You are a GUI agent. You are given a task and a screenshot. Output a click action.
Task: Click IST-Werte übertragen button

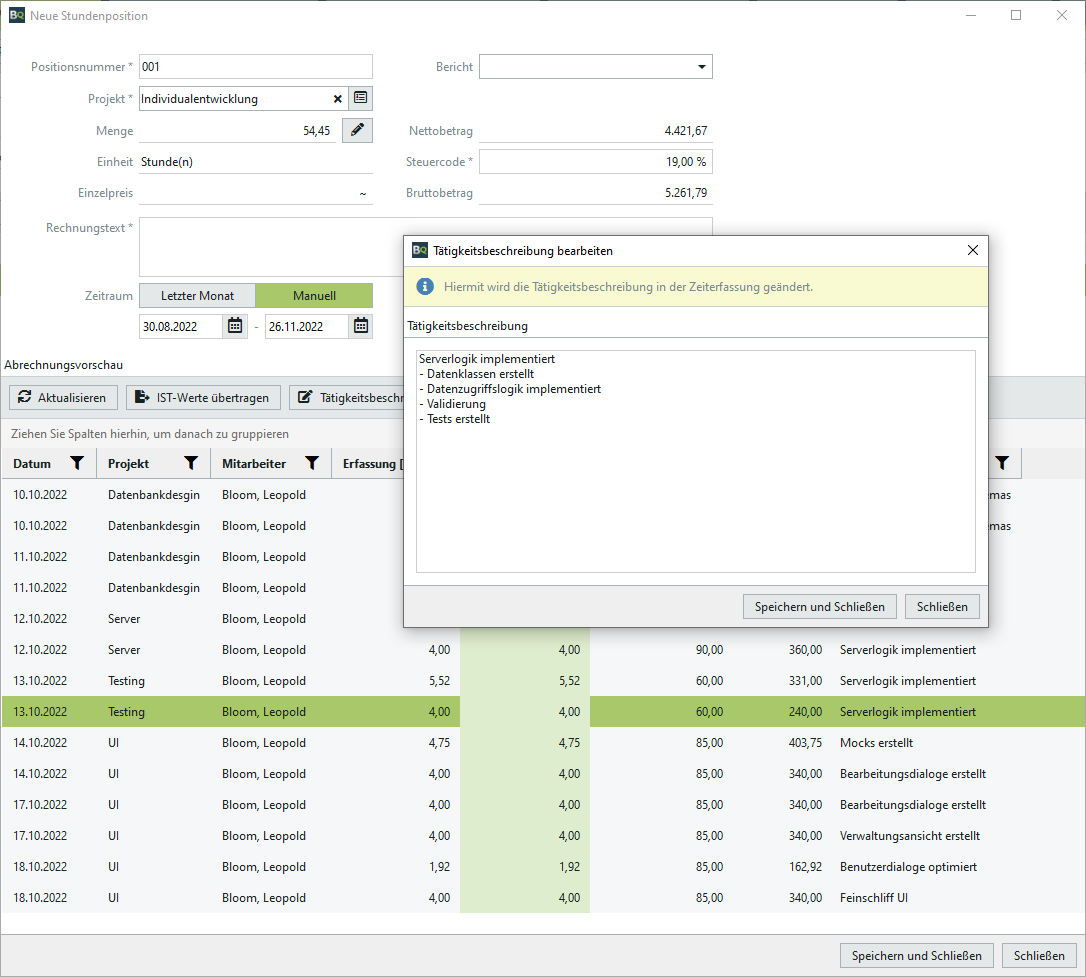(x=203, y=398)
